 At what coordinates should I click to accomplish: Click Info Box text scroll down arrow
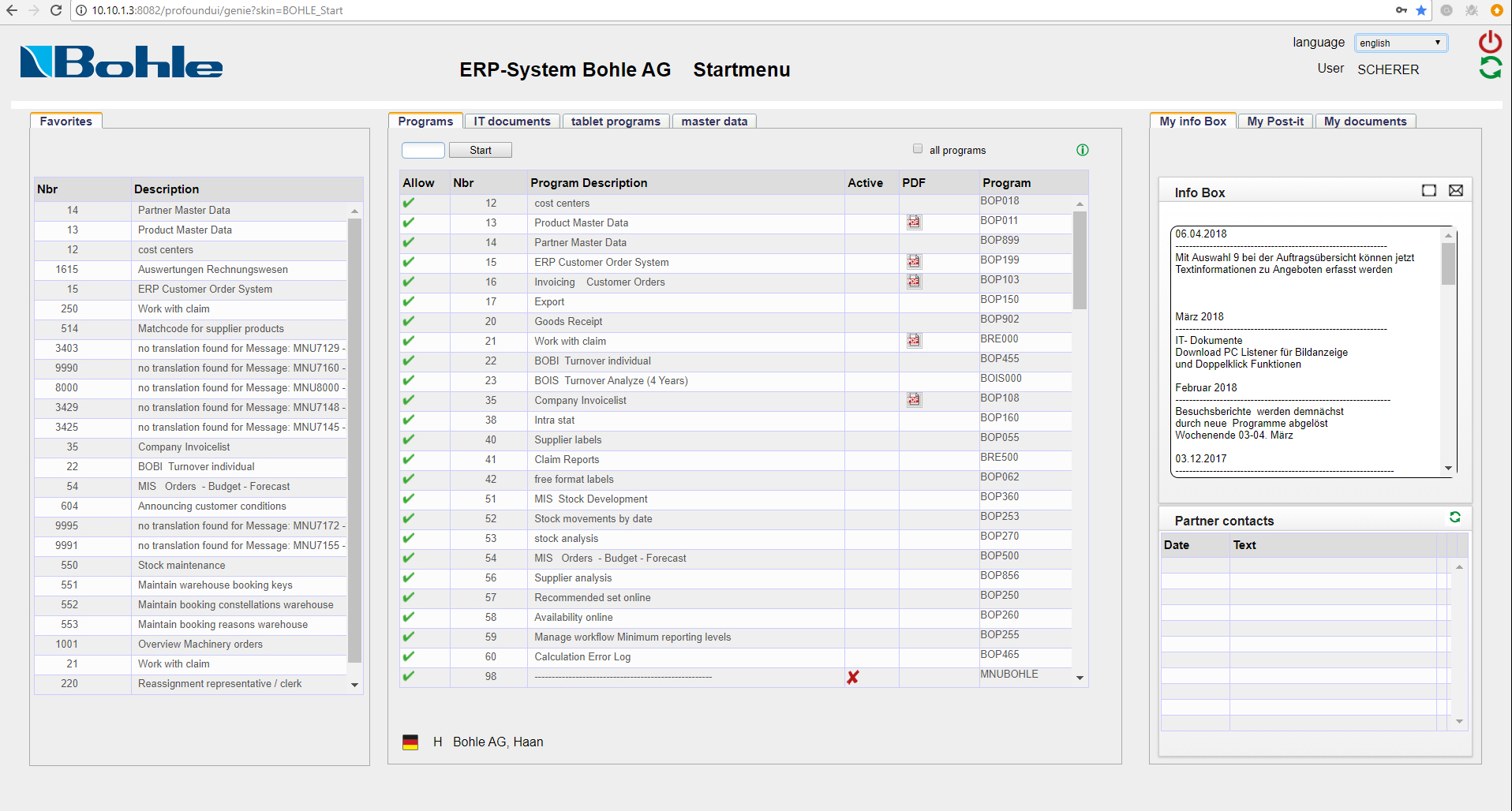click(x=1448, y=468)
